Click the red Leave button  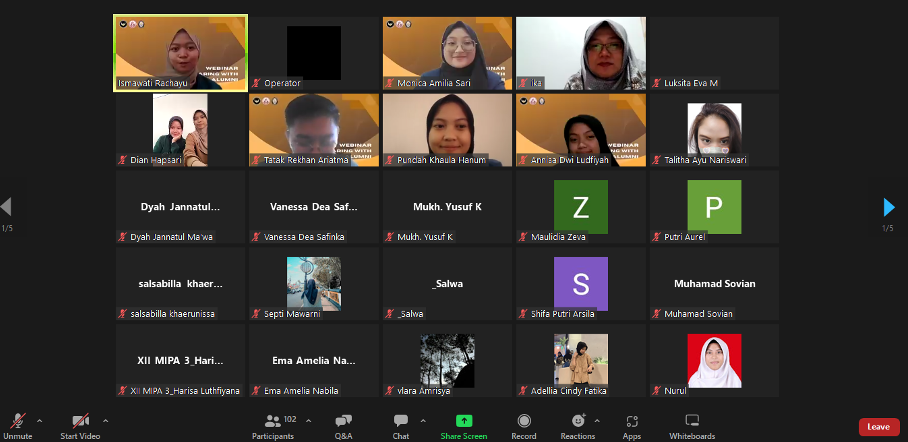[878, 427]
